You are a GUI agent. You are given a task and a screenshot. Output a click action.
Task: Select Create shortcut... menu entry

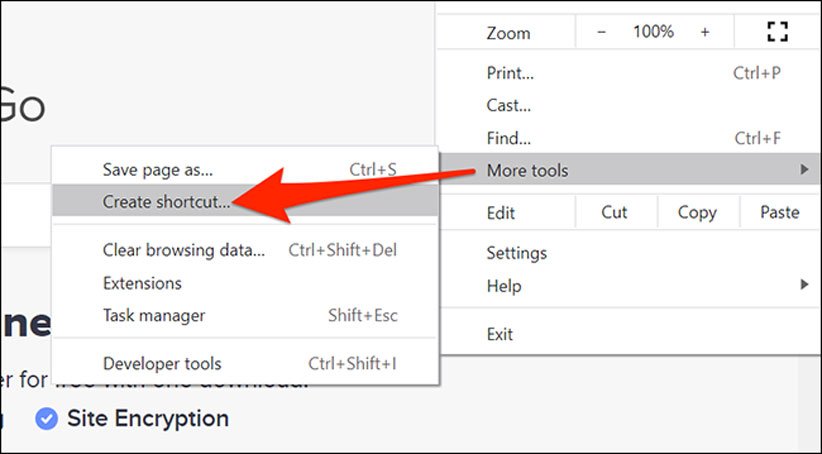pyautogui.click(x=166, y=202)
